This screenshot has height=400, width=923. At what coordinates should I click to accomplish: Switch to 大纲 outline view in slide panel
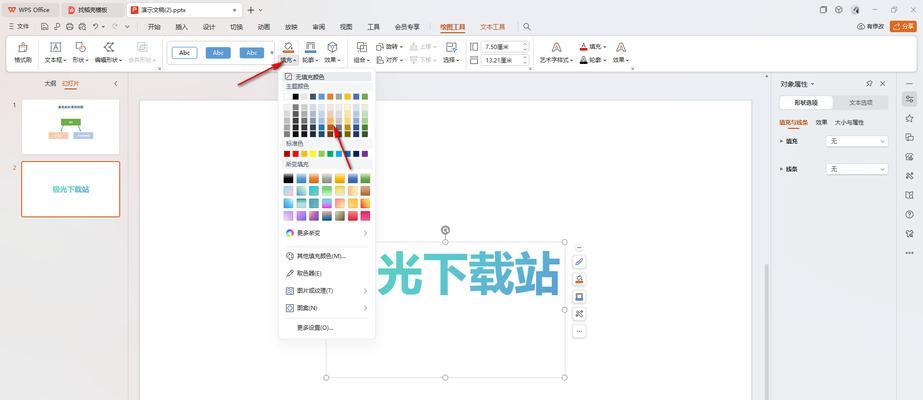(51, 84)
